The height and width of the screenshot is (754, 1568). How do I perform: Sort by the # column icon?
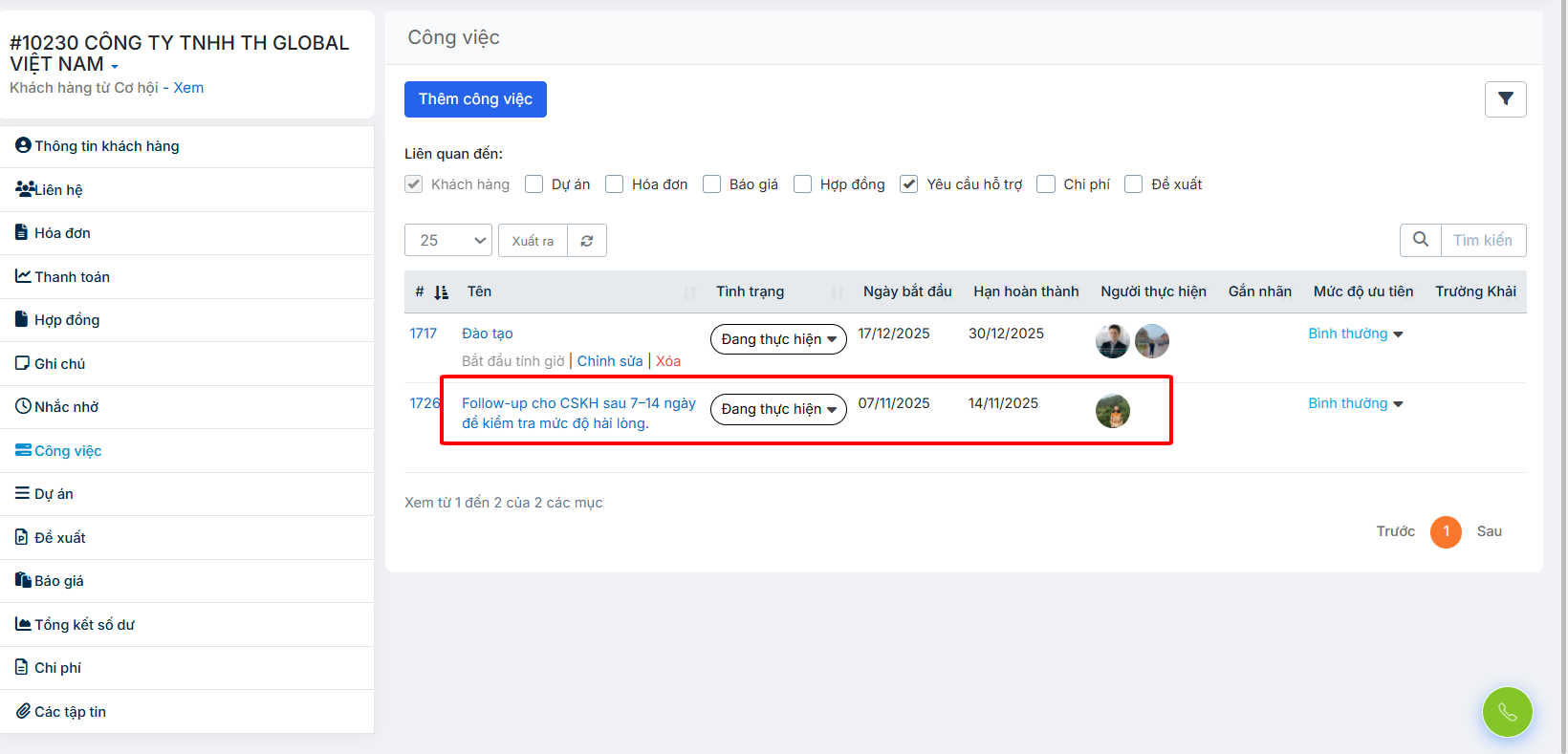[441, 292]
